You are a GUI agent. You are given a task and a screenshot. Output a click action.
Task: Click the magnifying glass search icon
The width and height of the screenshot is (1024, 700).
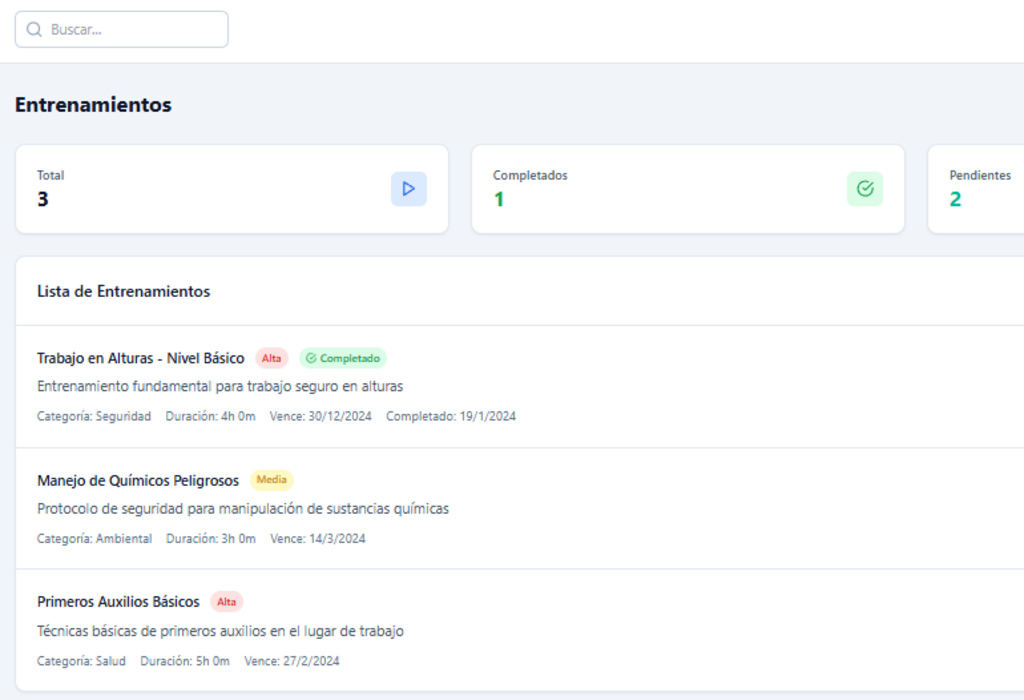coord(34,30)
